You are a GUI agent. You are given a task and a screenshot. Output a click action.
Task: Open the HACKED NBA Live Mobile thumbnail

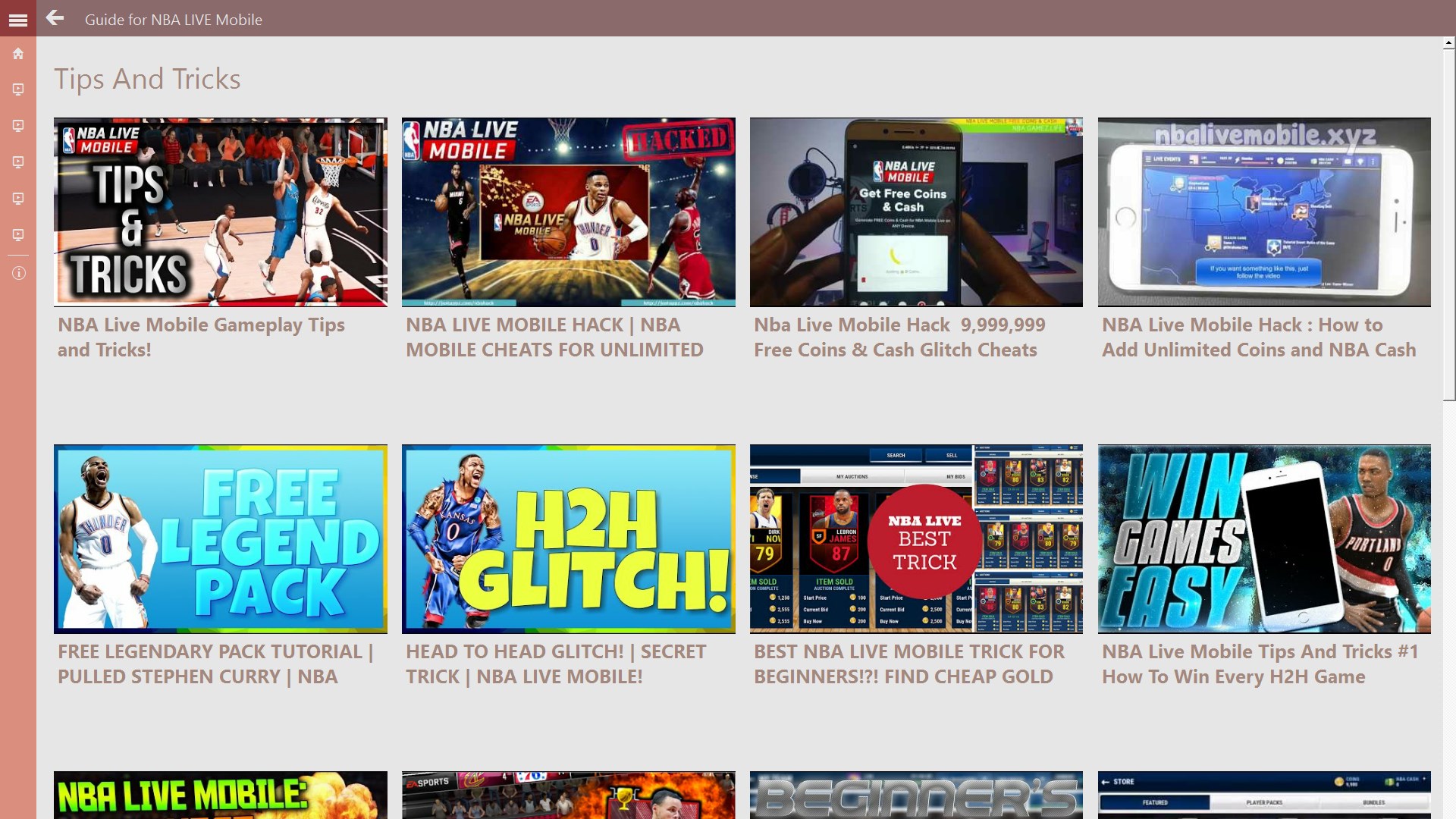(569, 212)
